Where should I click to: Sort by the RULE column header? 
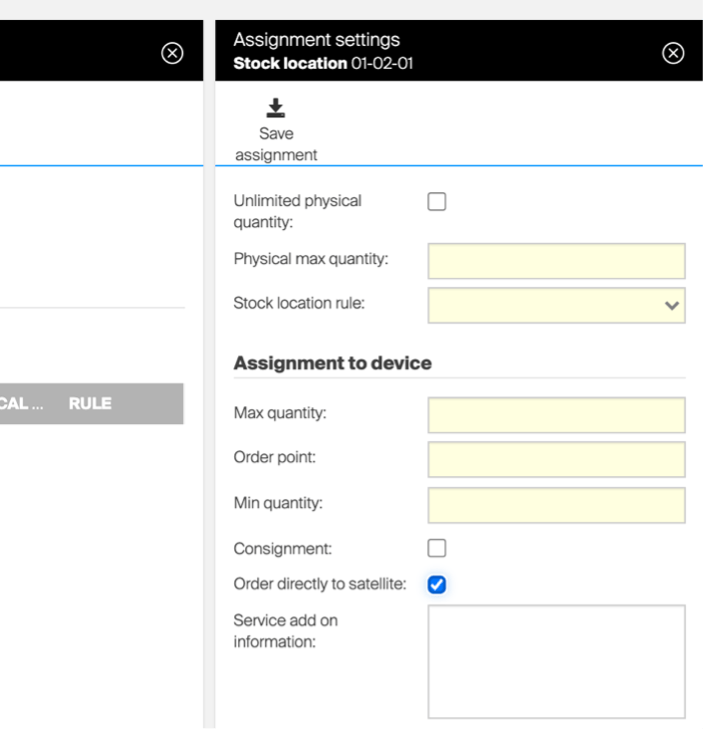click(x=90, y=404)
